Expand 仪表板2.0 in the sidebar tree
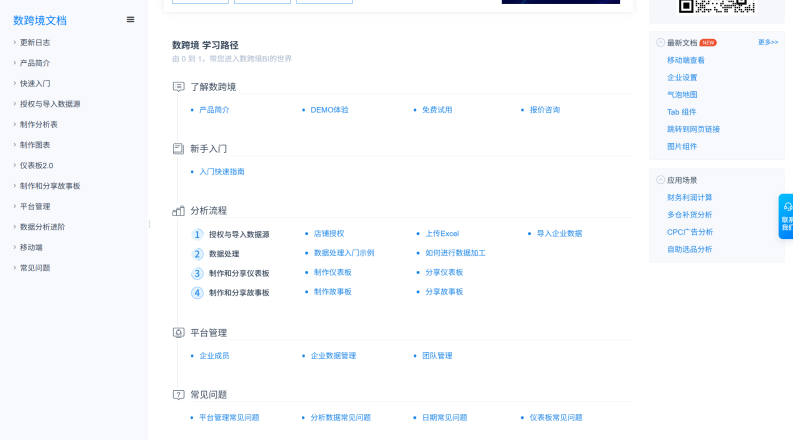This screenshot has width=793, height=440. tap(36, 165)
